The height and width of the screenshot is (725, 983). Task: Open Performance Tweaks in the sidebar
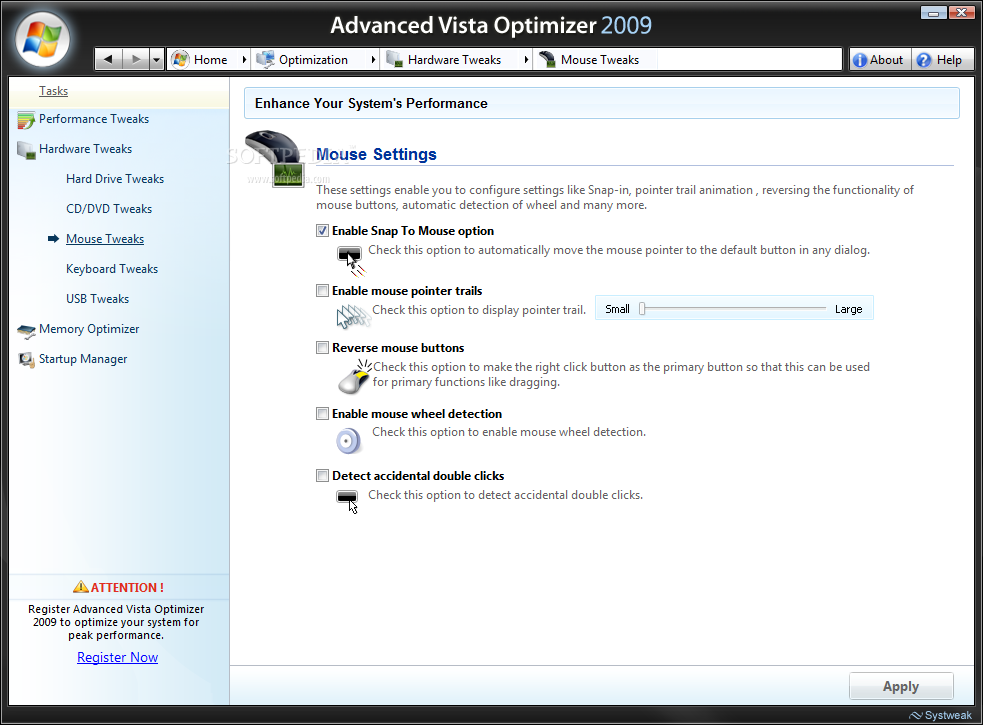[94, 119]
